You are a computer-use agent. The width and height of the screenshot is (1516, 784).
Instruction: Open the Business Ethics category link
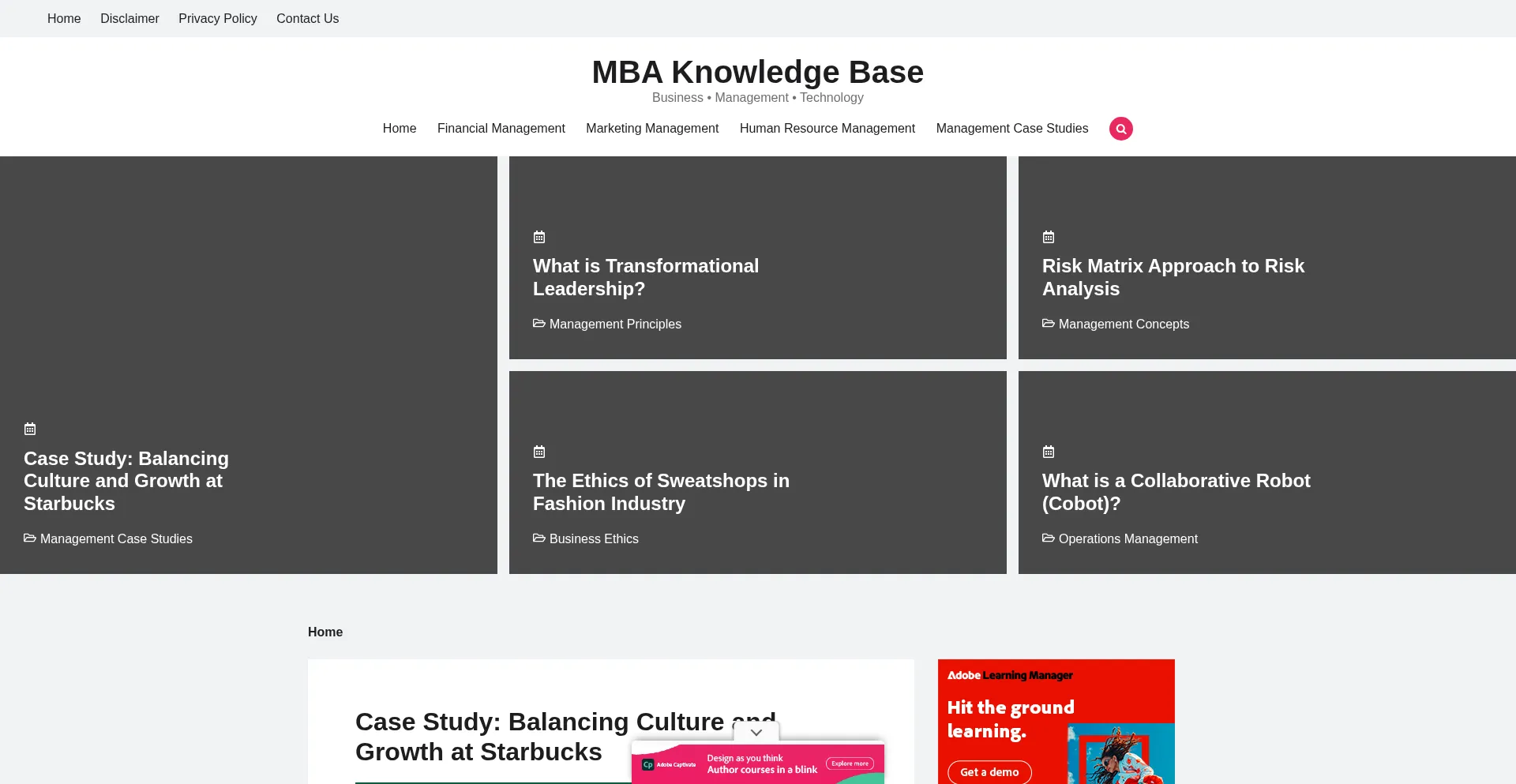pos(594,538)
